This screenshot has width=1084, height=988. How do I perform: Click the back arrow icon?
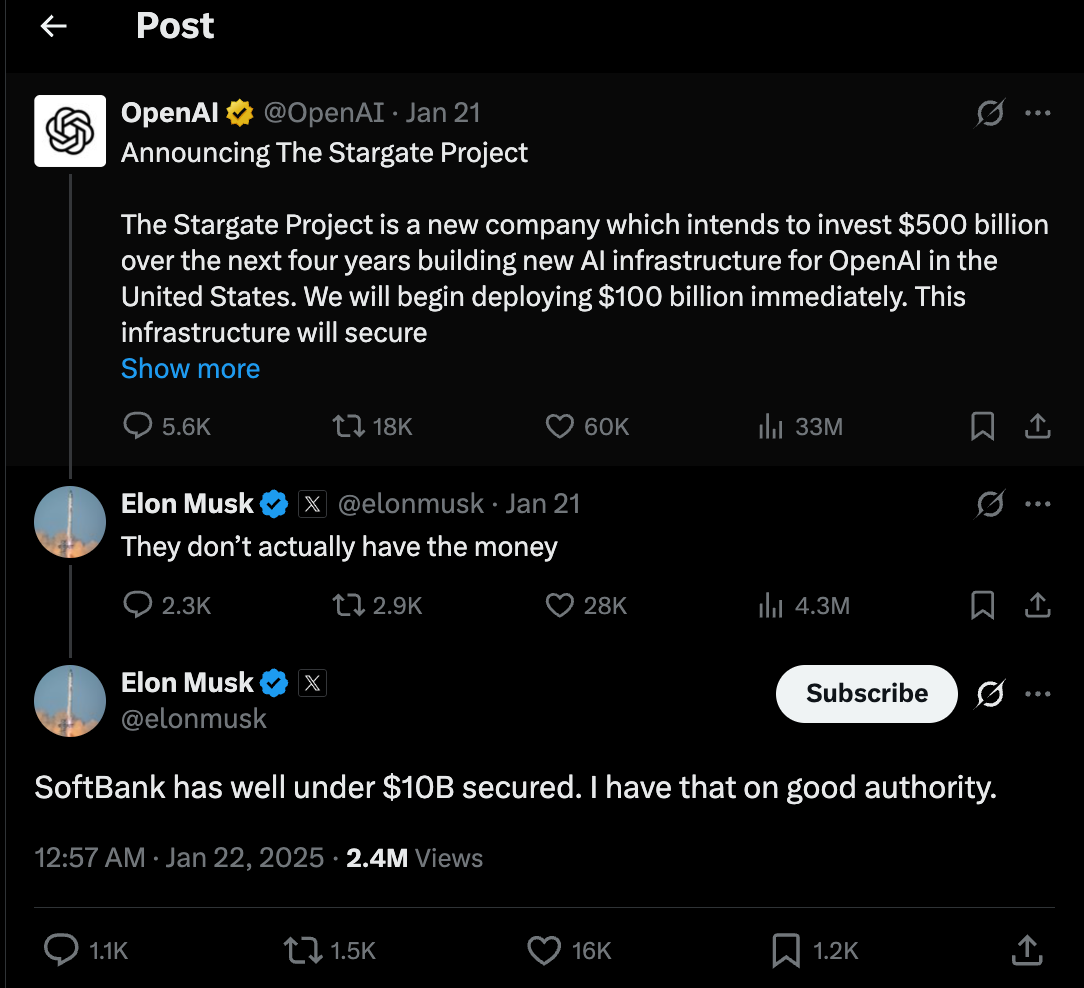(53, 27)
